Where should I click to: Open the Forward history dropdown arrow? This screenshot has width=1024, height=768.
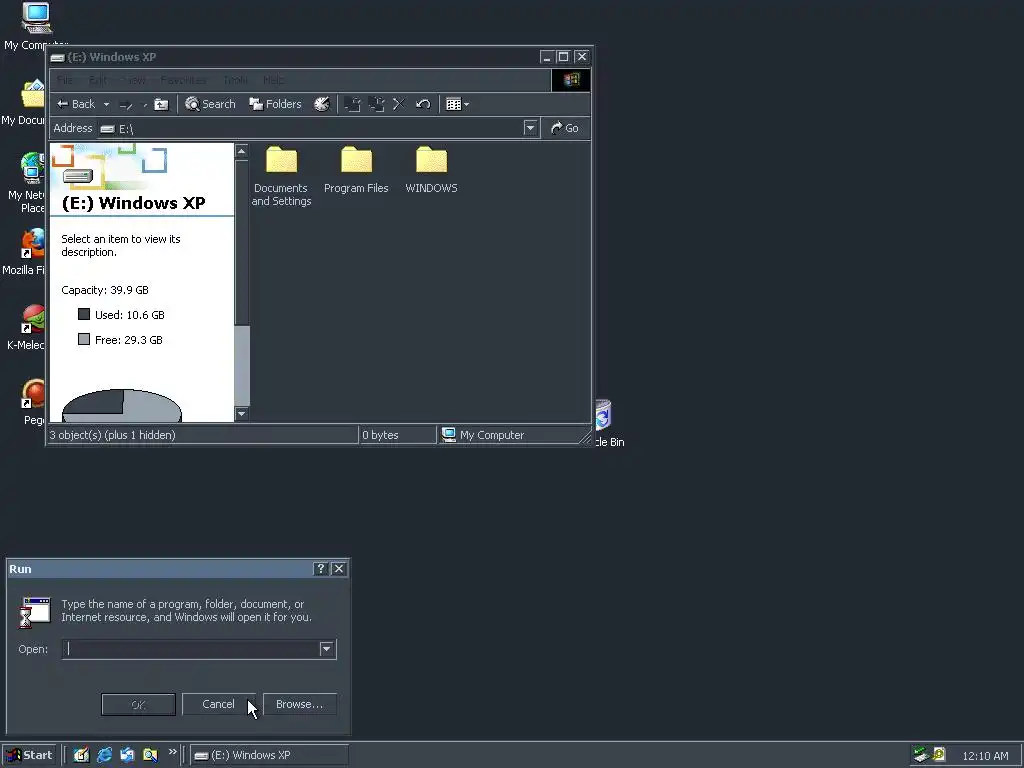[145, 104]
